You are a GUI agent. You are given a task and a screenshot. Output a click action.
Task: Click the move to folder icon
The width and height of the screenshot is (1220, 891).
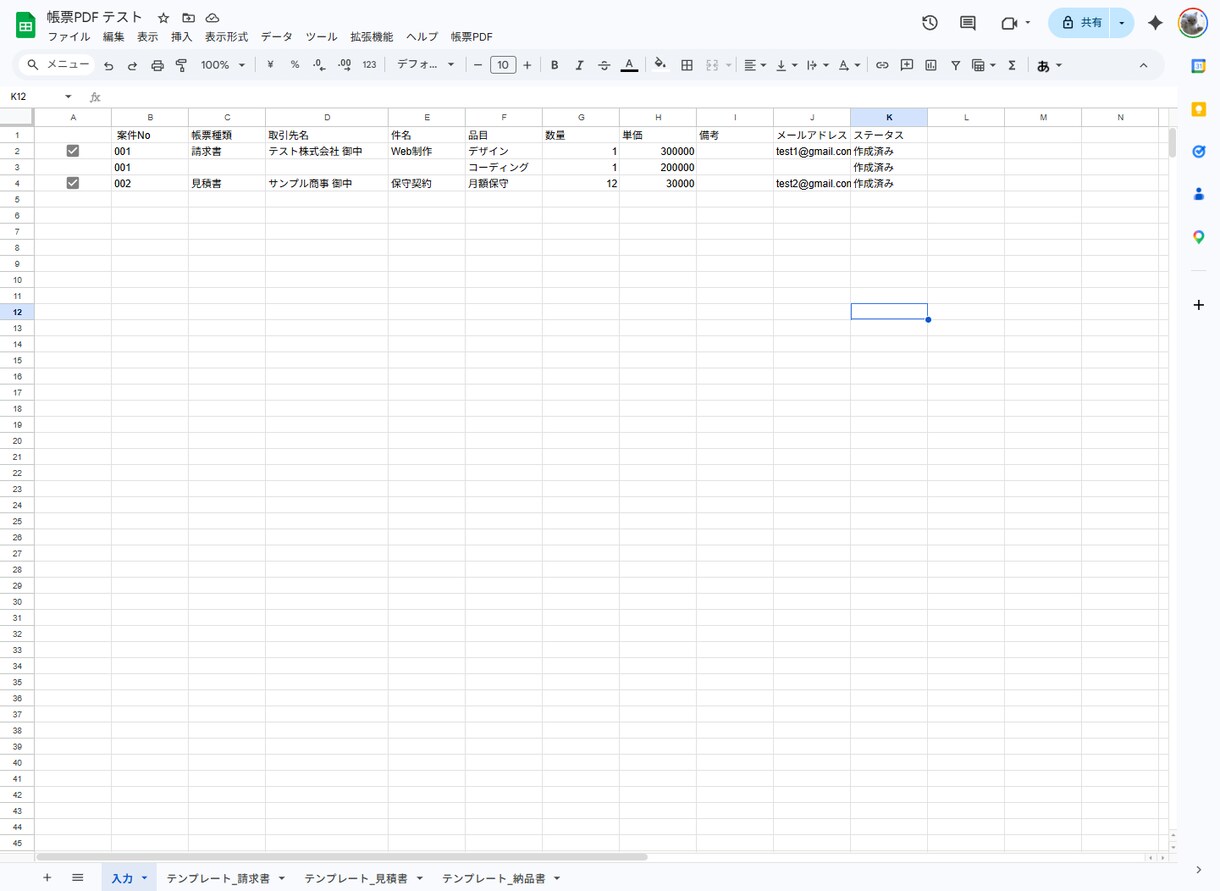(188, 18)
